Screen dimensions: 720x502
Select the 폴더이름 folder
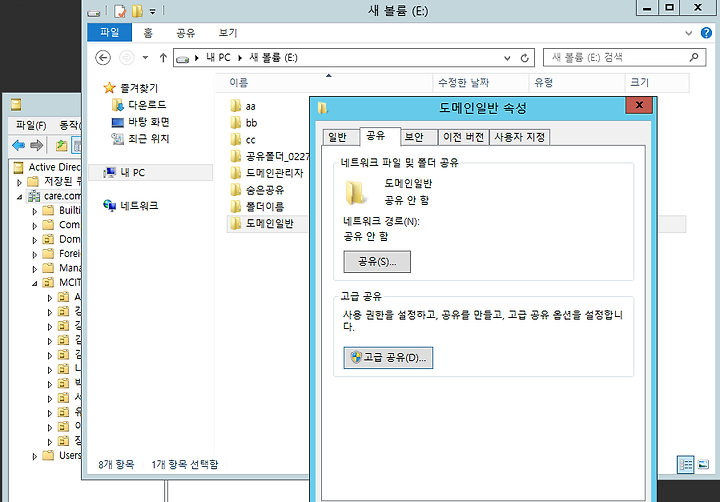(x=257, y=207)
